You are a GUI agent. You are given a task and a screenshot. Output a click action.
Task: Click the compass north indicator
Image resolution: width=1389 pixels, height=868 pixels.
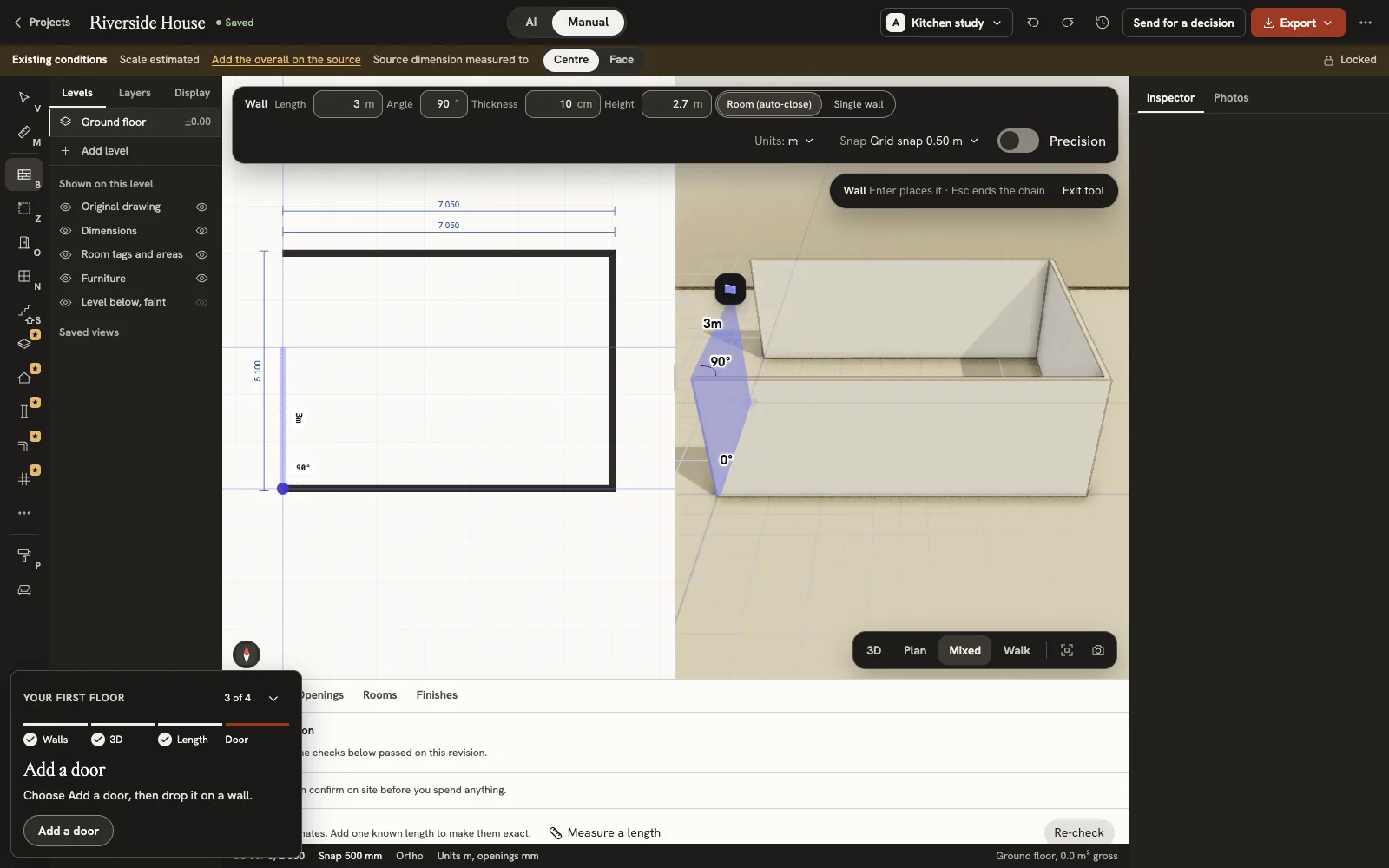pyautogui.click(x=247, y=654)
